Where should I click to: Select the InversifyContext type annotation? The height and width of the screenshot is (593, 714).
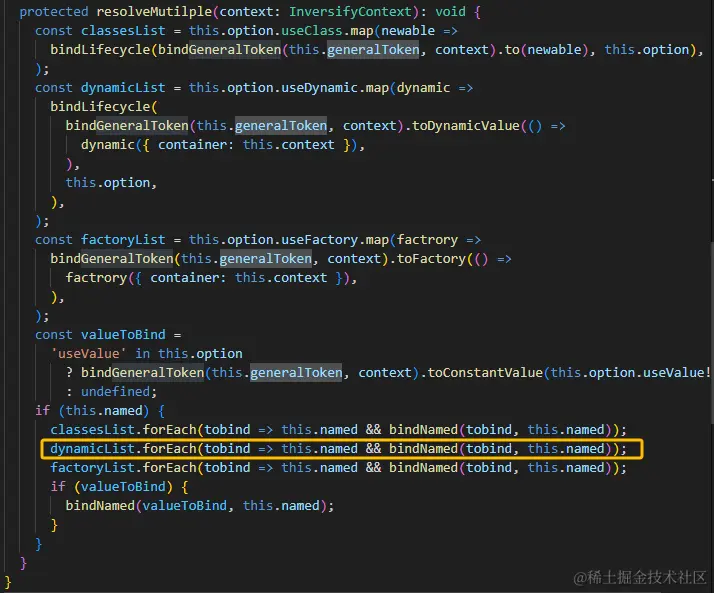[350, 11]
